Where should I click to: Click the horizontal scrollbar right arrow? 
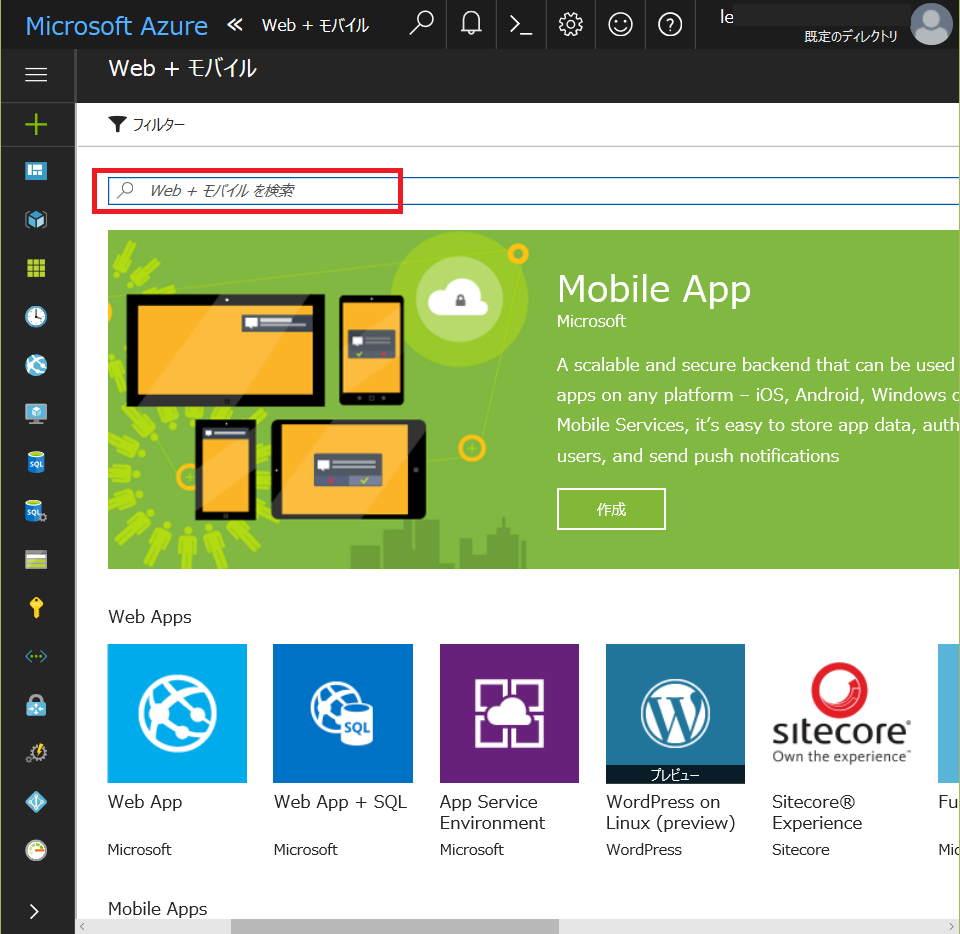(952, 927)
